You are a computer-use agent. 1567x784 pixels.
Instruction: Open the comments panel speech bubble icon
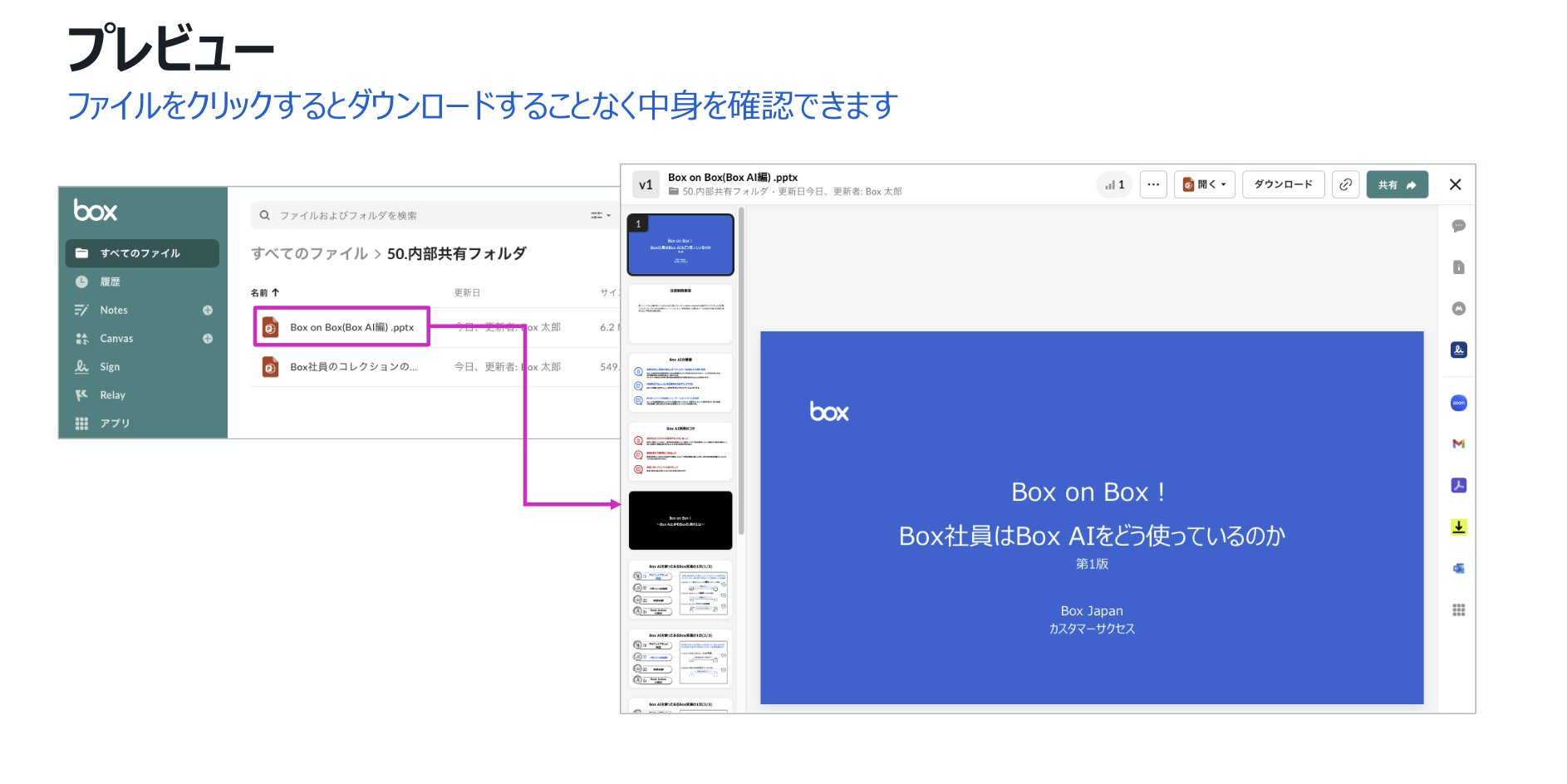1458,226
